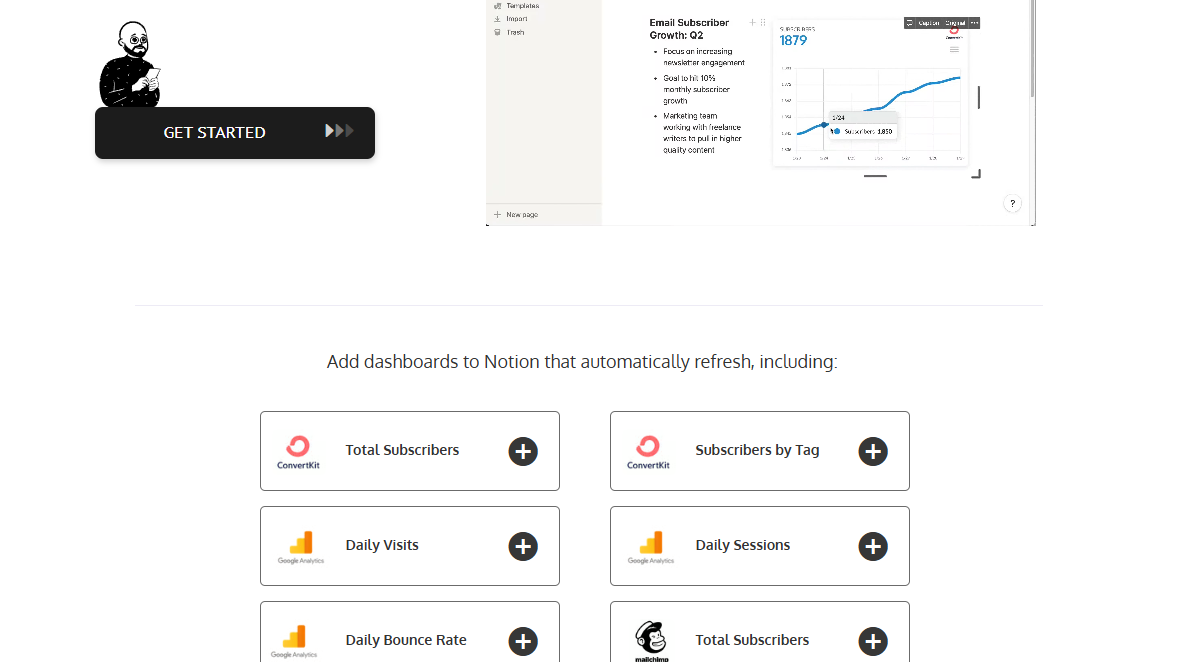Add Daily Bounce Rate plus icon
The height and width of the screenshot is (662, 1182).
pyautogui.click(x=523, y=642)
